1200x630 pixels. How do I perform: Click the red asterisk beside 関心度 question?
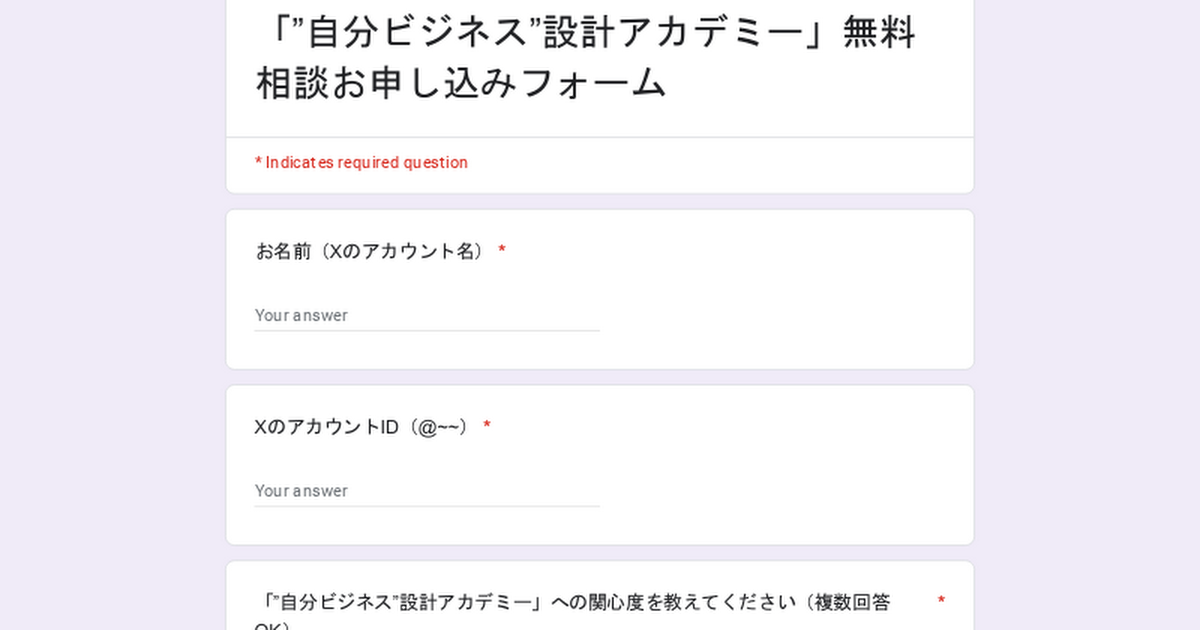coord(941,602)
